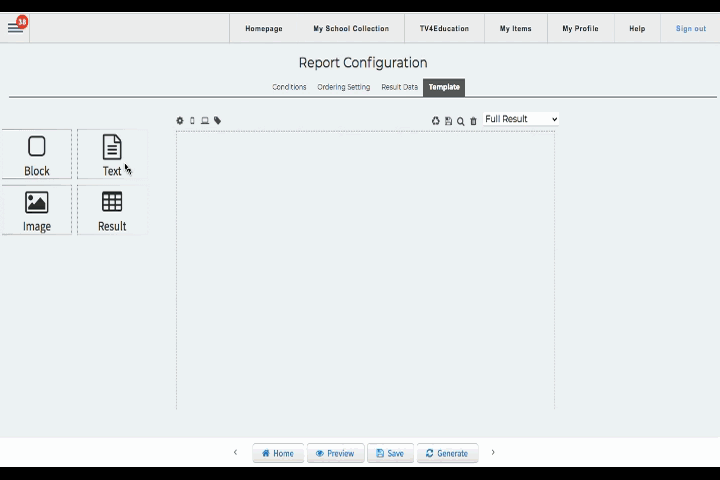This screenshot has width=720, height=480.
Task: Select the Text element tile
Action: [x=112, y=155]
